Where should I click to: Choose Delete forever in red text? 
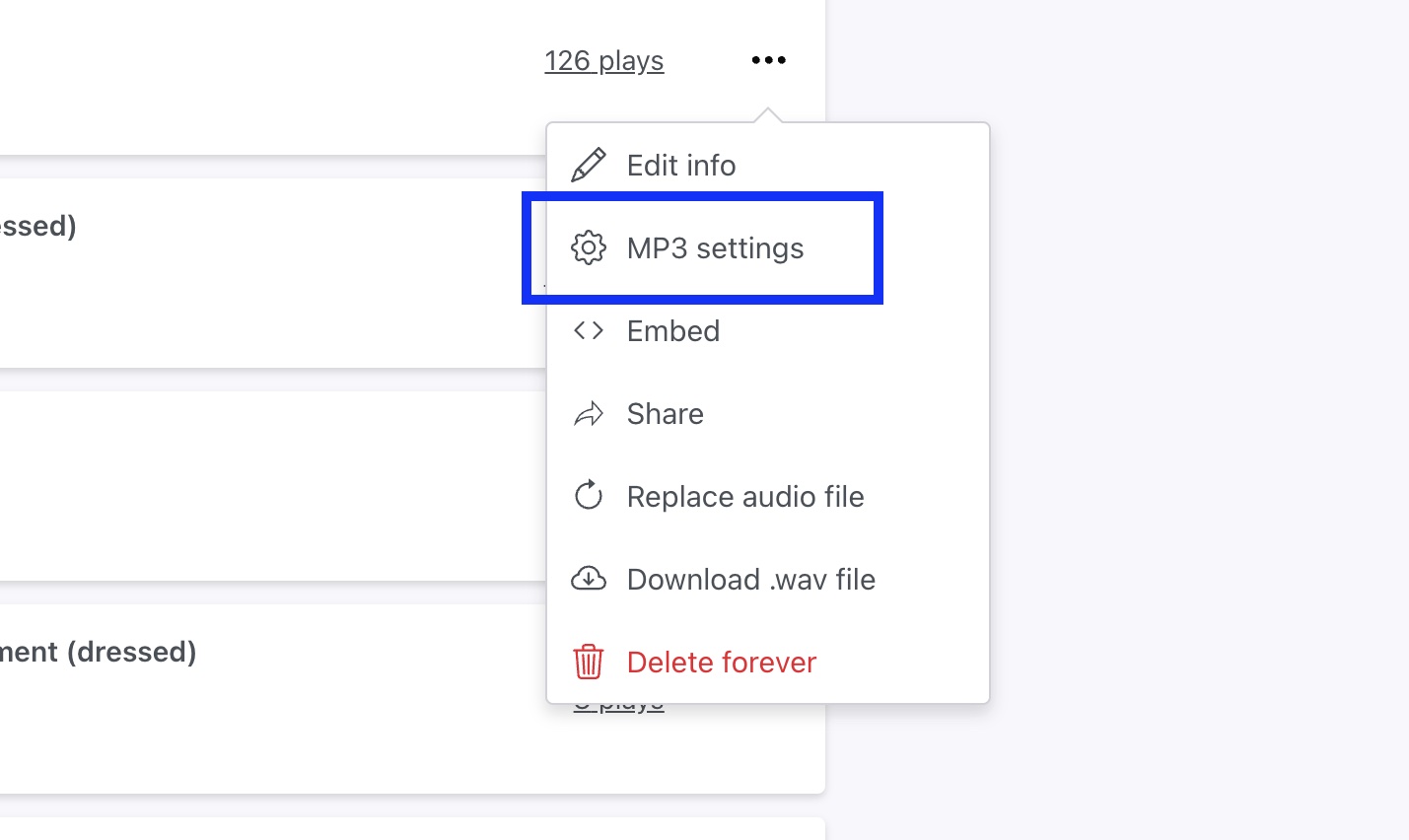click(722, 663)
